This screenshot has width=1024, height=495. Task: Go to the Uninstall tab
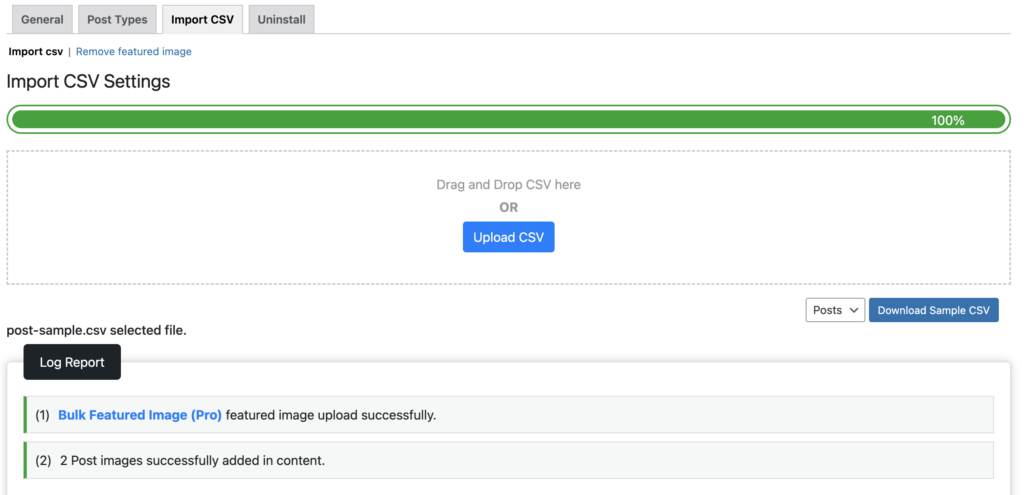[281, 19]
